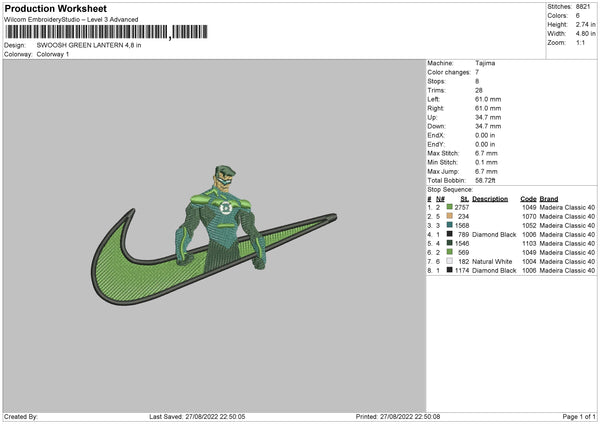The image size is (600, 424).
Task: Click 'Page 1 of 1' footer text
Action: pyautogui.click(x=579, y=416)
